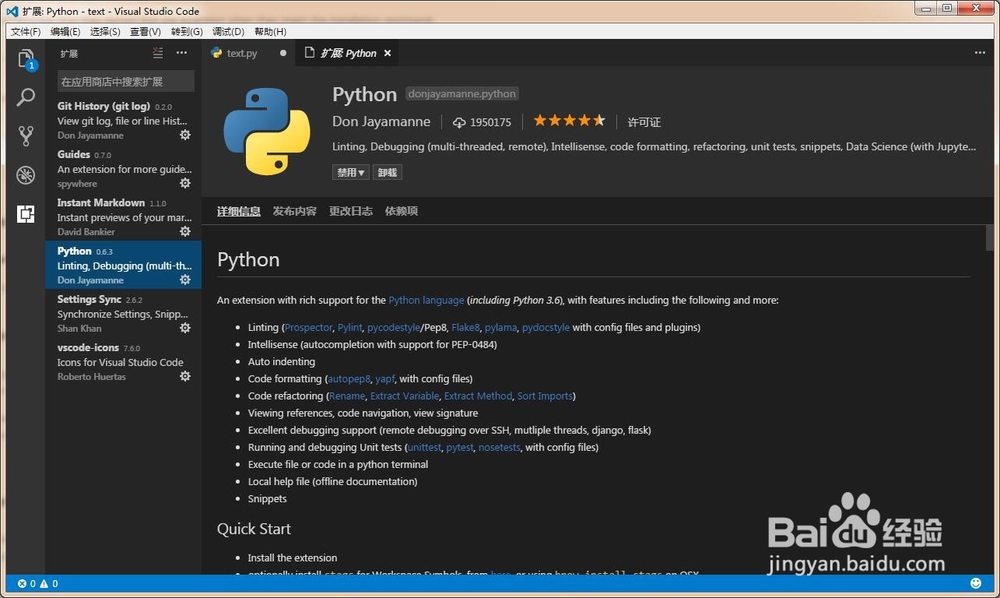This screenshot has width=1000, height=598.
Task: Select the 扩展 Python editor tab
Action: tap(348, 53)
